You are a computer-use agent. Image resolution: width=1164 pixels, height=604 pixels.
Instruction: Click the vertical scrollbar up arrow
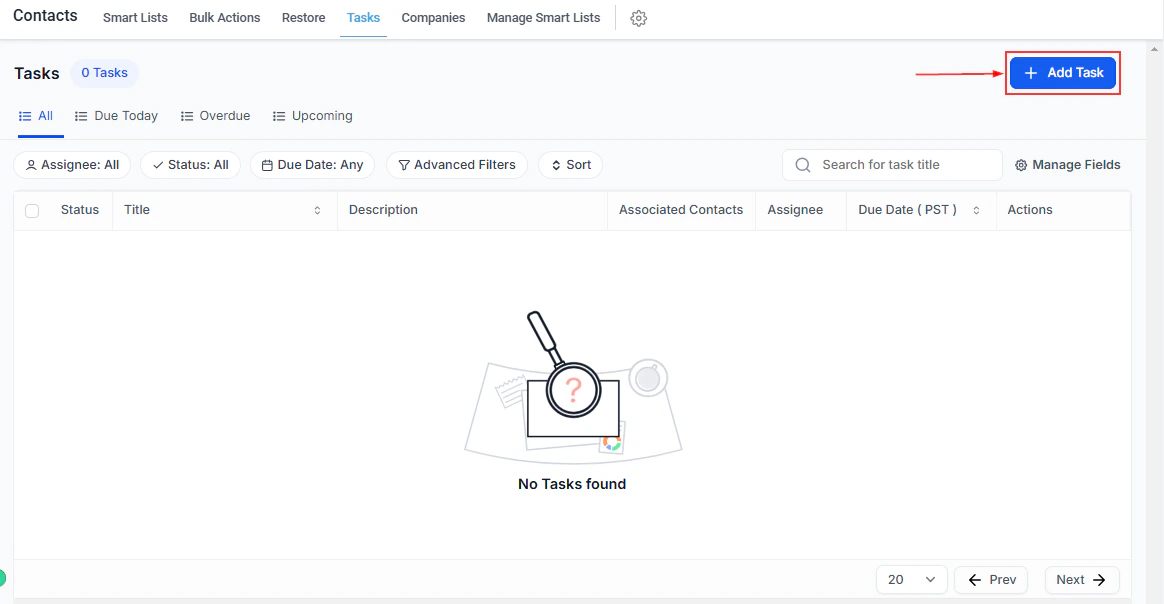(x=1154, y=49)
